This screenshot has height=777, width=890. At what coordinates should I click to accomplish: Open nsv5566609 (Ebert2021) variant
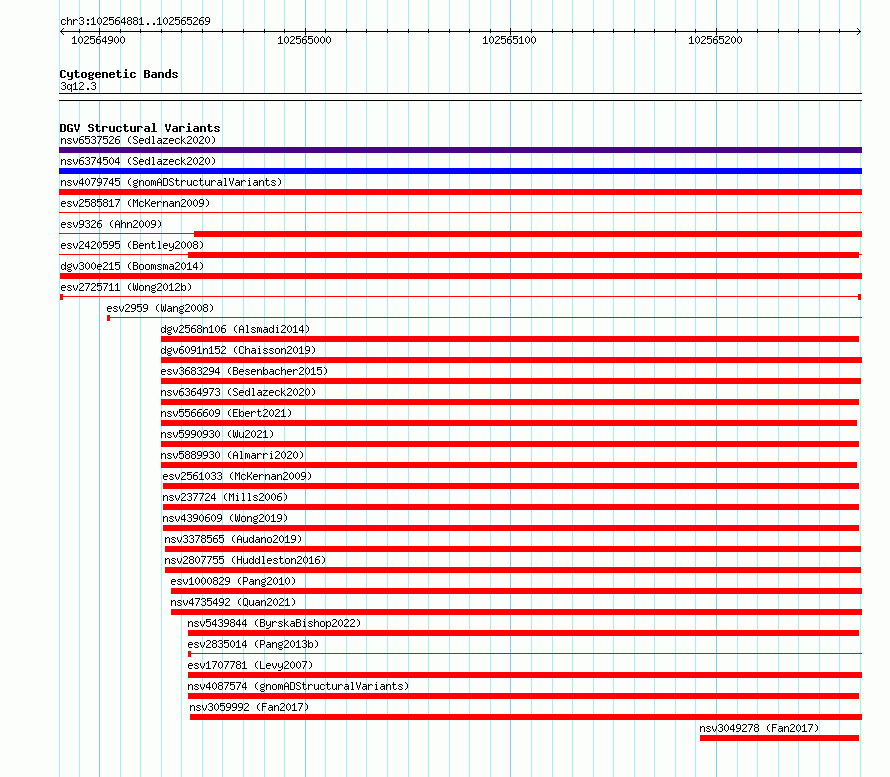click(226, 413)
